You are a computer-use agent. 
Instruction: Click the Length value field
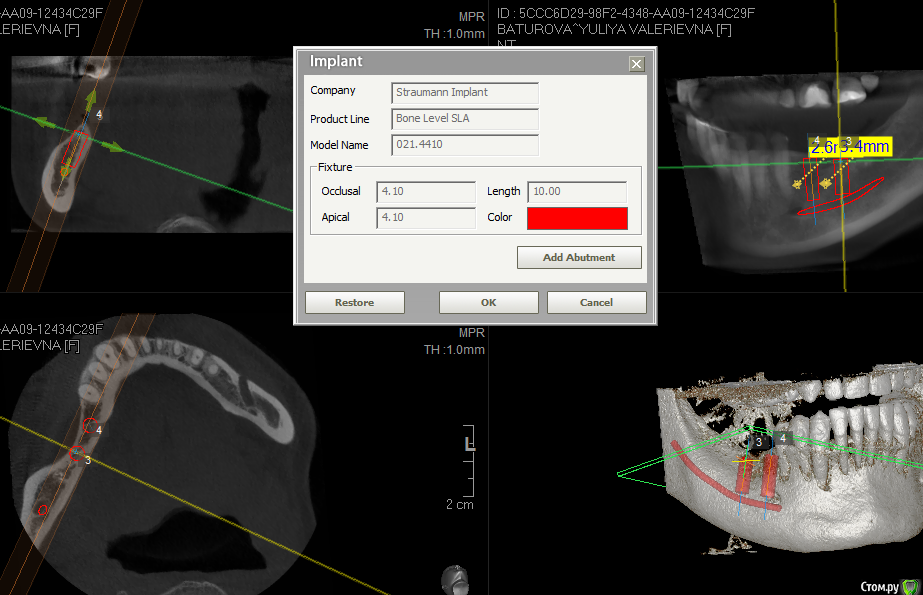click(576, 191)
